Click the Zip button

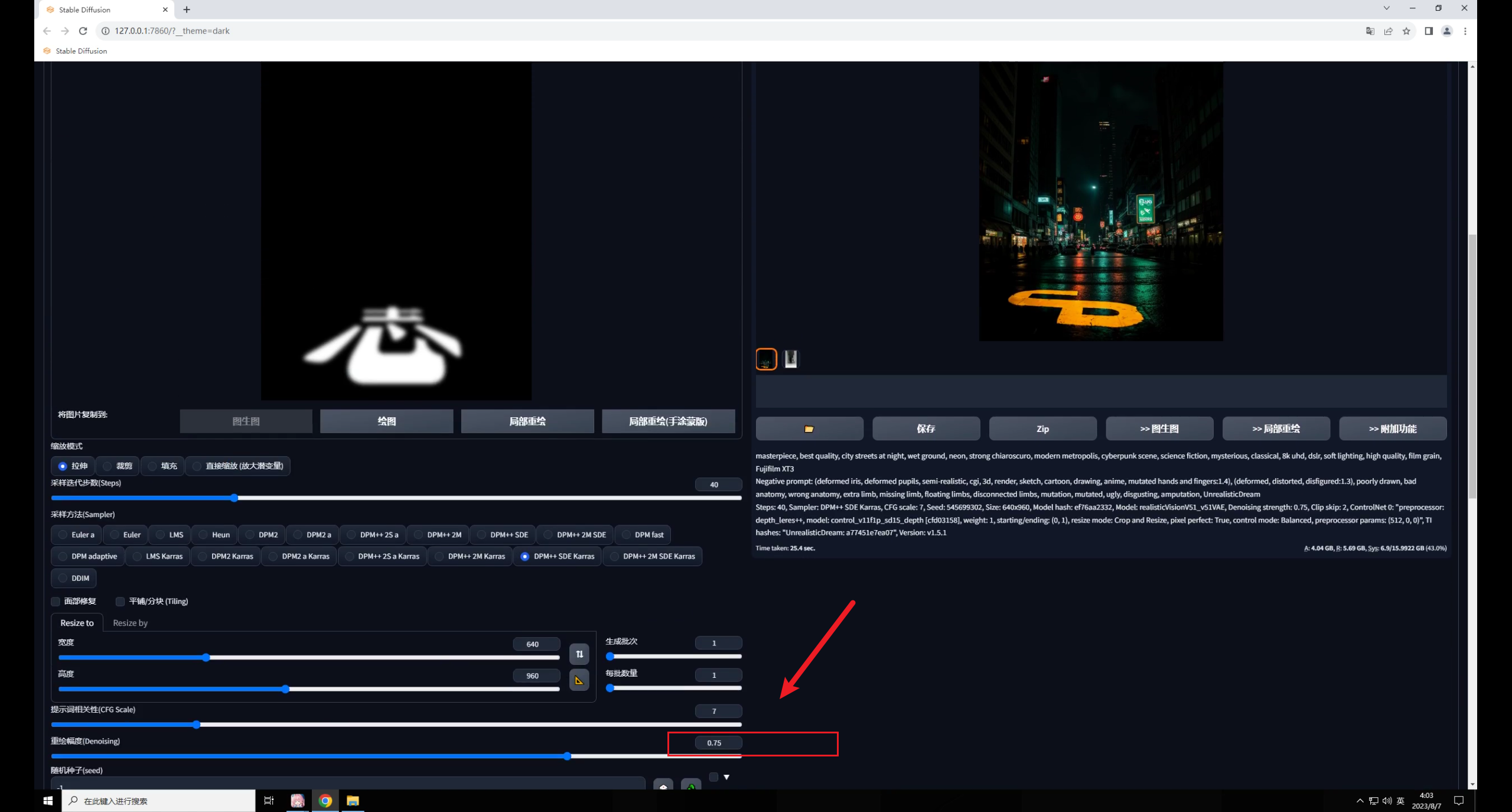pyautogui.click(x=1042, y=428)
